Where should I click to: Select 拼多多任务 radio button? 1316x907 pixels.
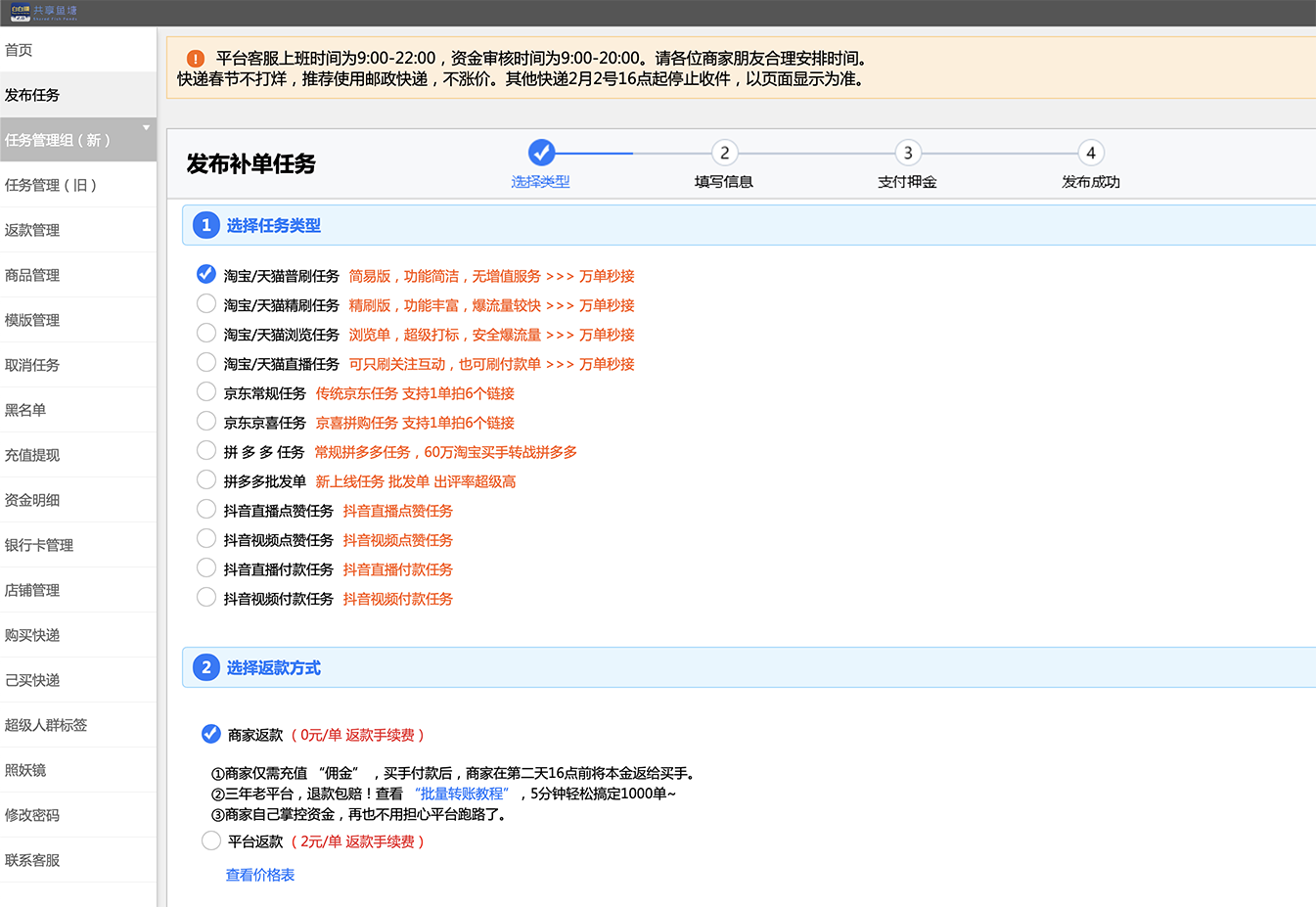click(206, 450)
